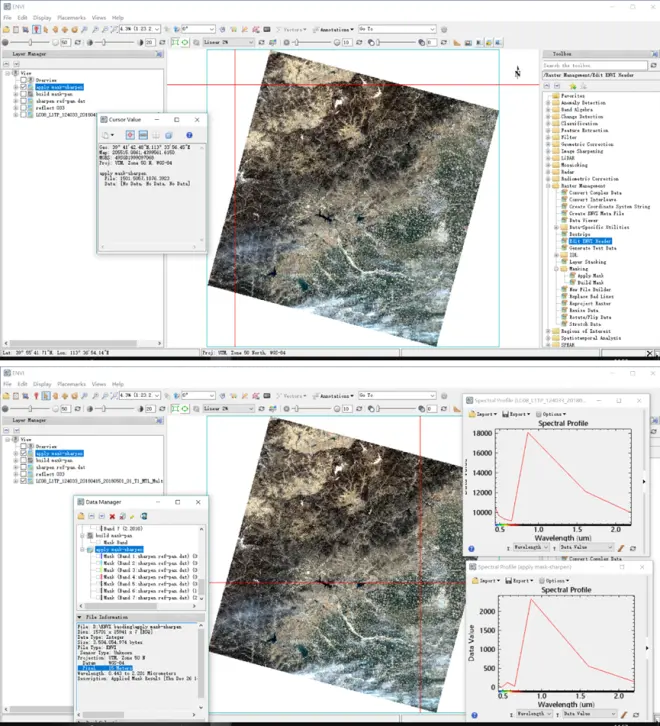Collapse the Raster Management folder in the Toolbox
This screenshot has height=726, width=660.
[x=548, y=186]
